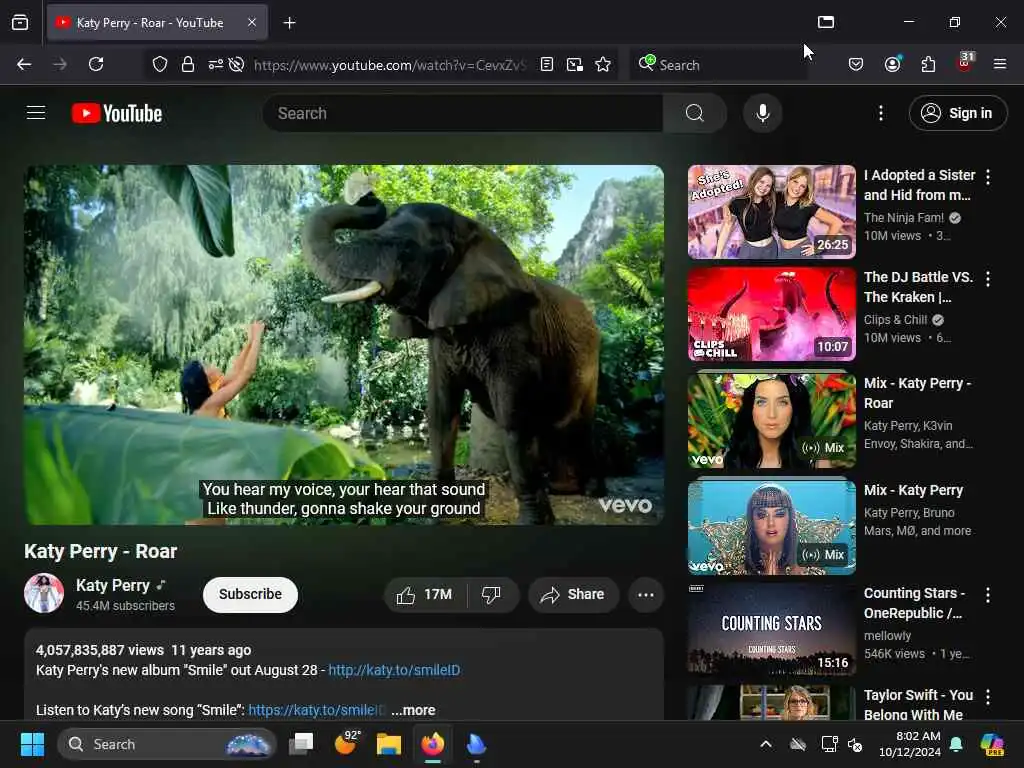Image resolution: width=1024 pixels, height=768 pixels.
Task: Open Windows Start menu
Action: point(32,744)
